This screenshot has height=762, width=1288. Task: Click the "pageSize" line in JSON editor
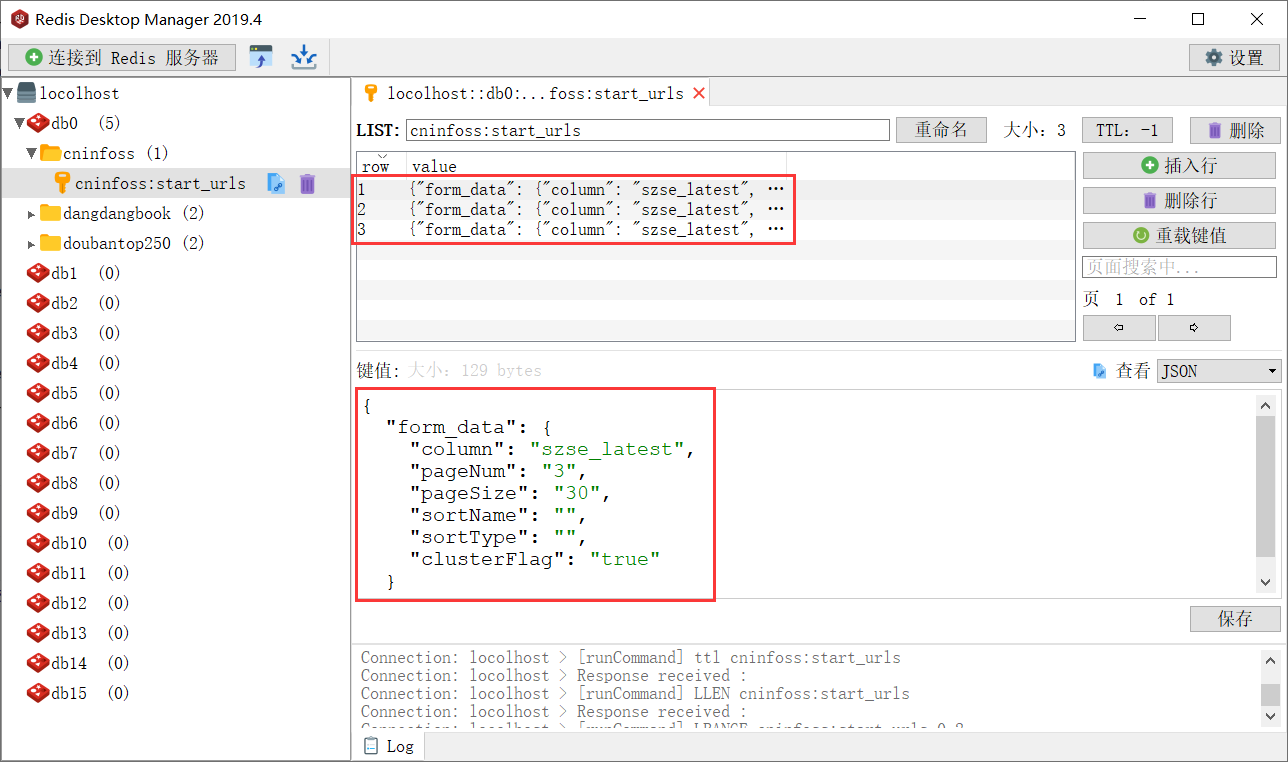click(510, 493)
